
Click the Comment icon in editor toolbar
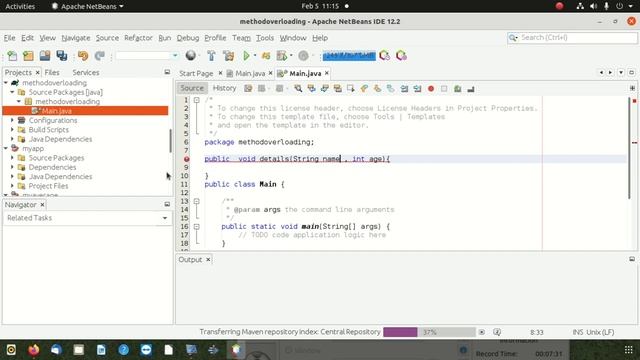(x=458, y=89)
